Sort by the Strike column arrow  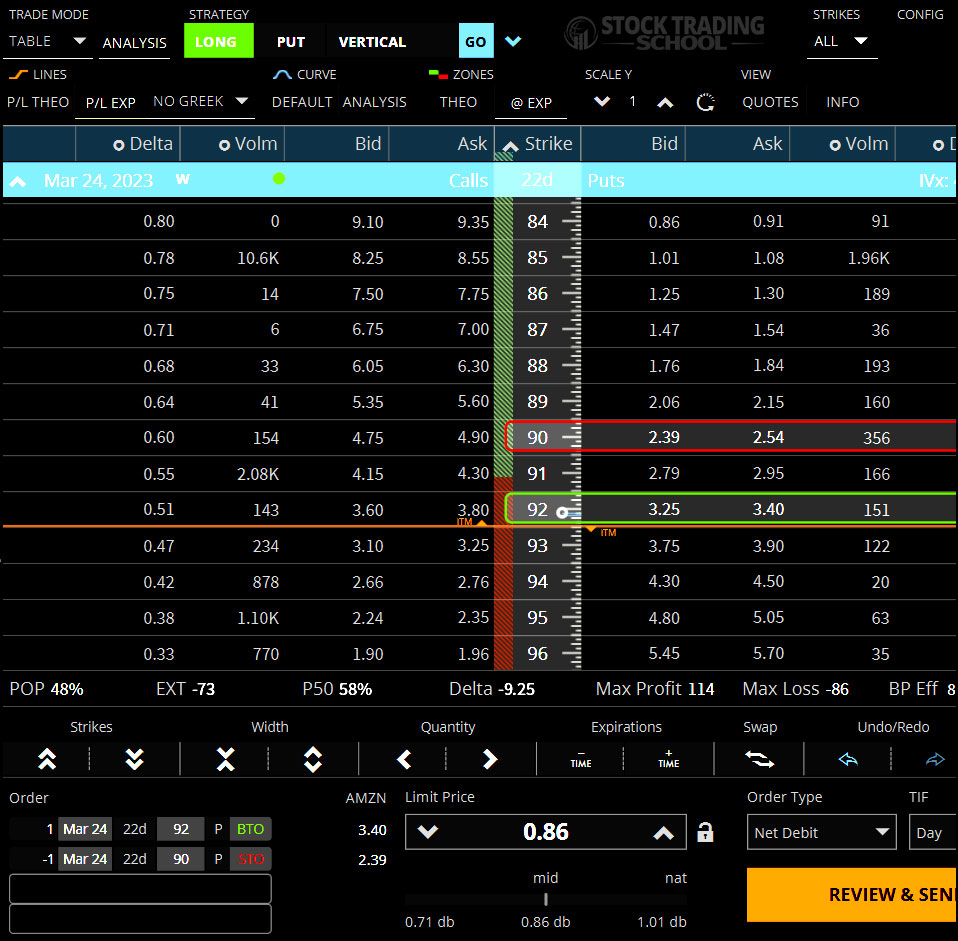(x=510, y=145)
